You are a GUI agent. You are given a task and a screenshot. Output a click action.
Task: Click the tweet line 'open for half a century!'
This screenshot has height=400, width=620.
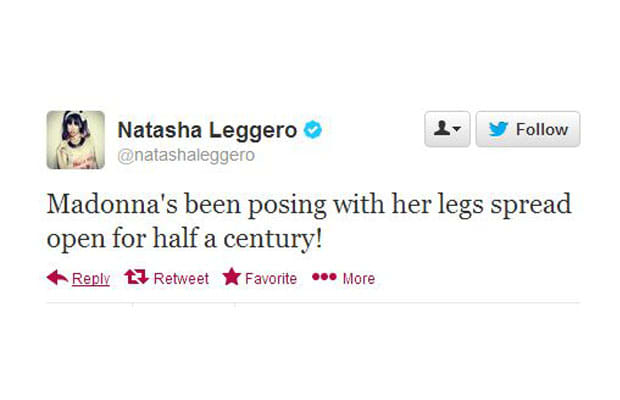pos(185,238)
